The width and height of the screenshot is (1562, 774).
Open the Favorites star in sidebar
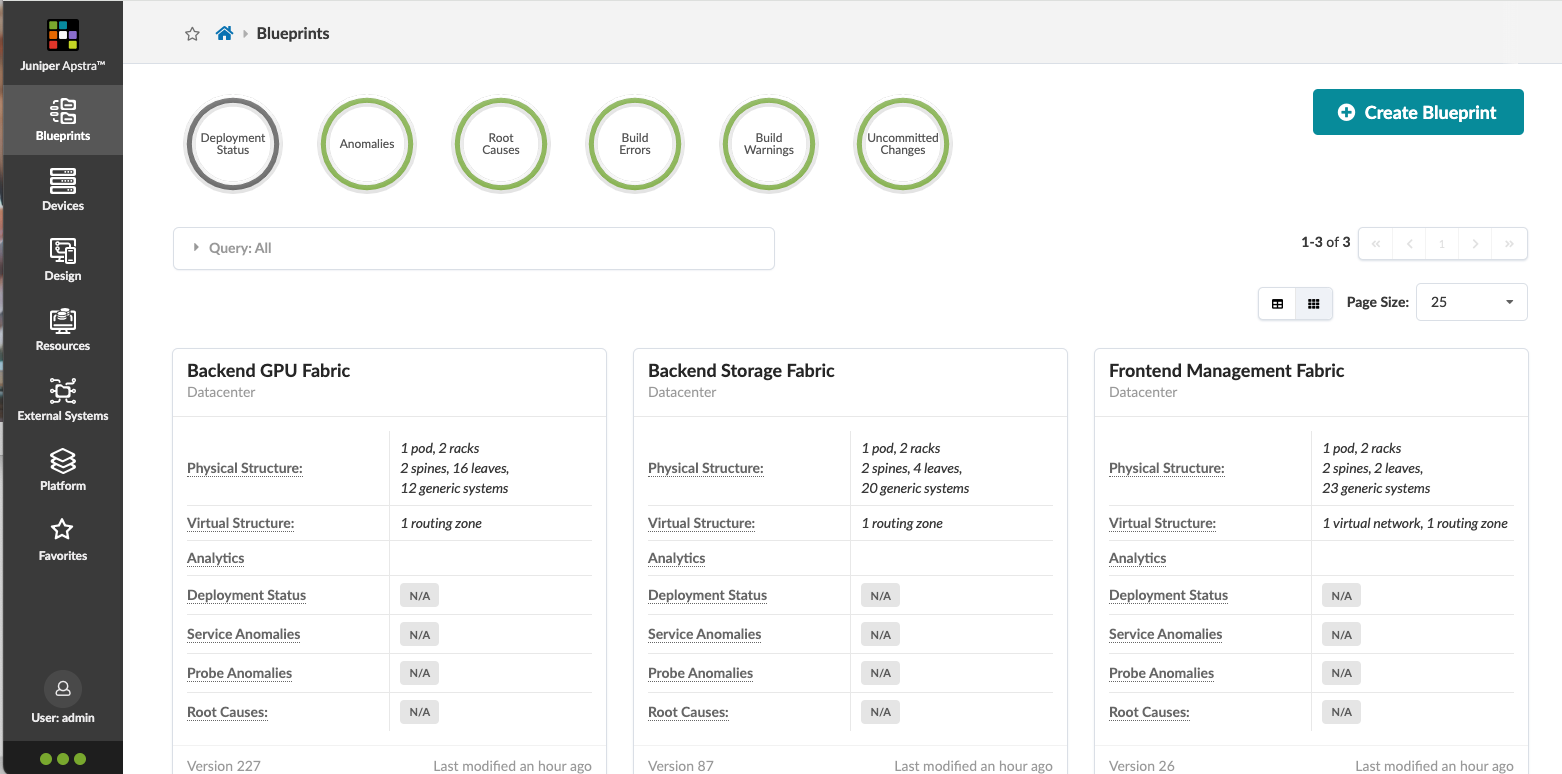tap(62, 539)
